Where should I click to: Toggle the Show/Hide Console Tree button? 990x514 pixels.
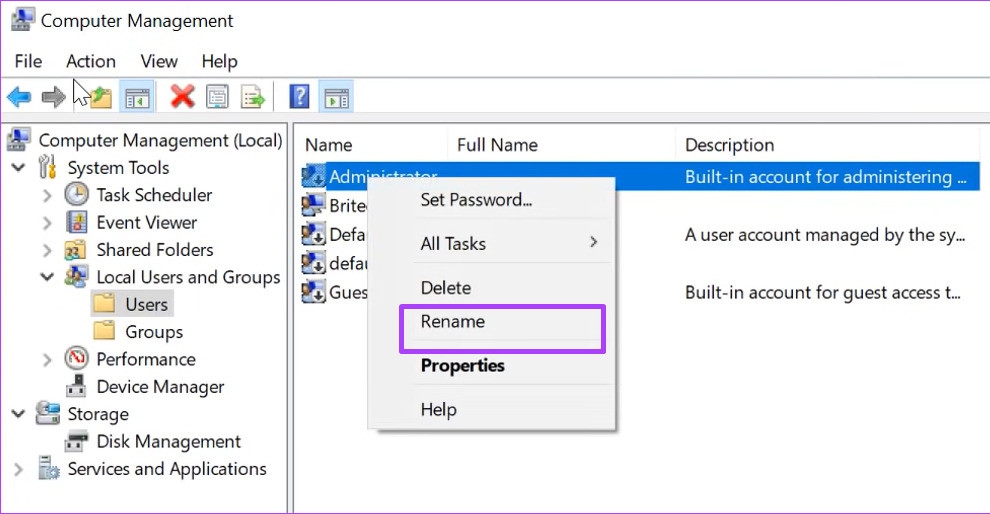click(136, 96)
